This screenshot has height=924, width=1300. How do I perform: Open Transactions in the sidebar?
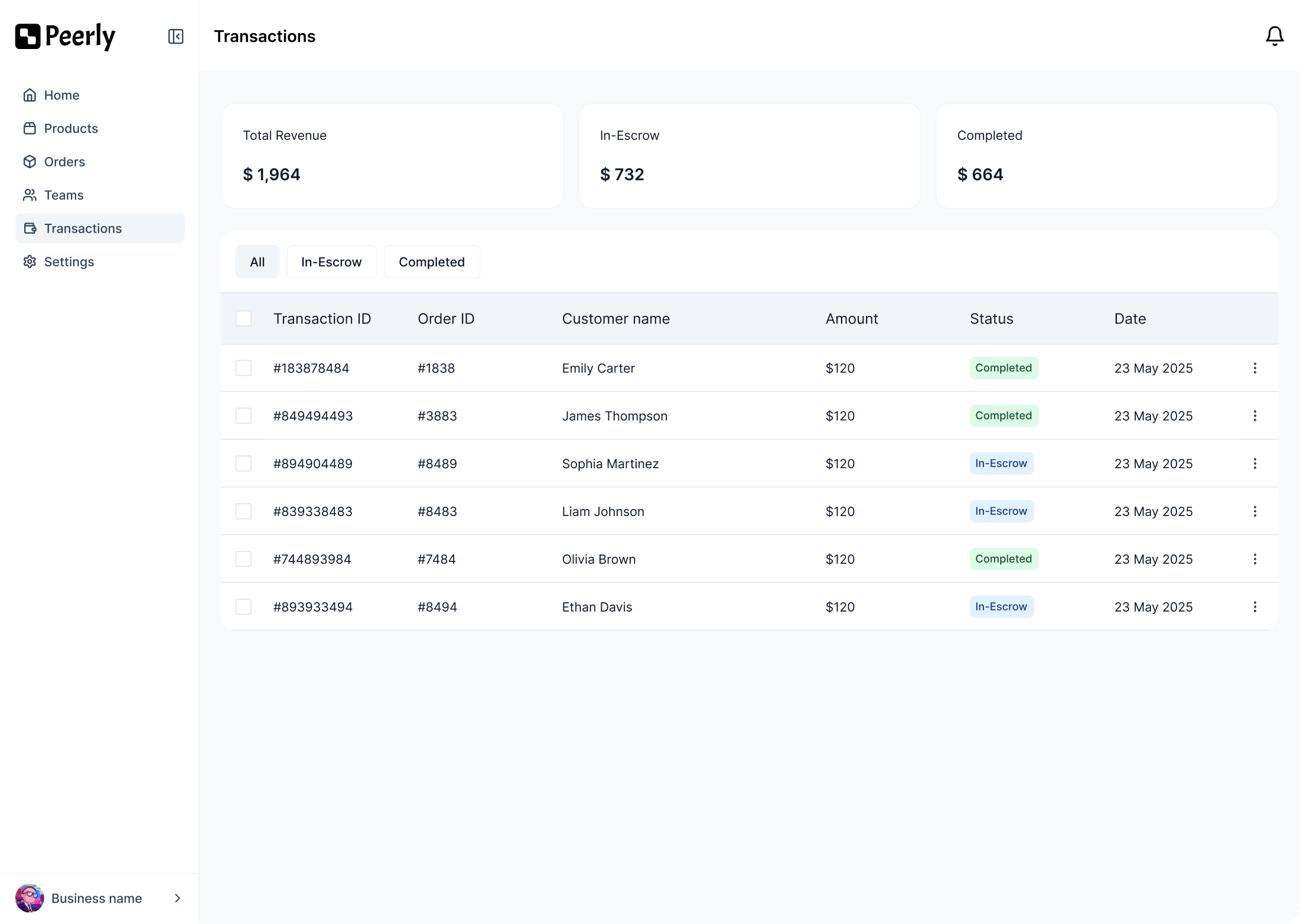(x=83, y=228)
